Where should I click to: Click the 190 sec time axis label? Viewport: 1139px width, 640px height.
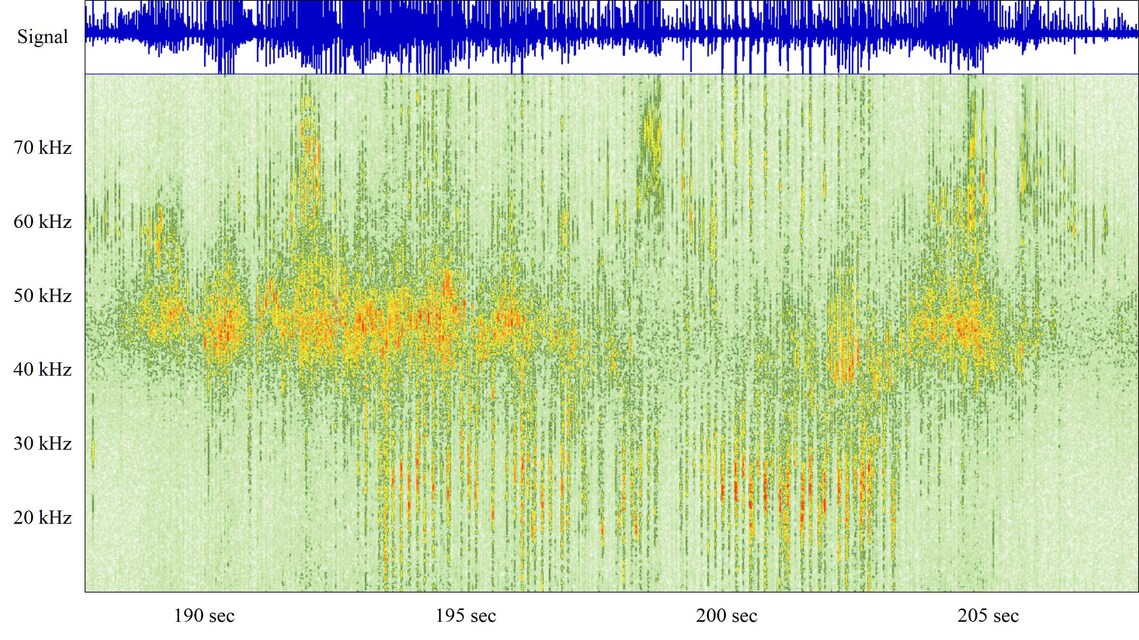click(204, 615)
